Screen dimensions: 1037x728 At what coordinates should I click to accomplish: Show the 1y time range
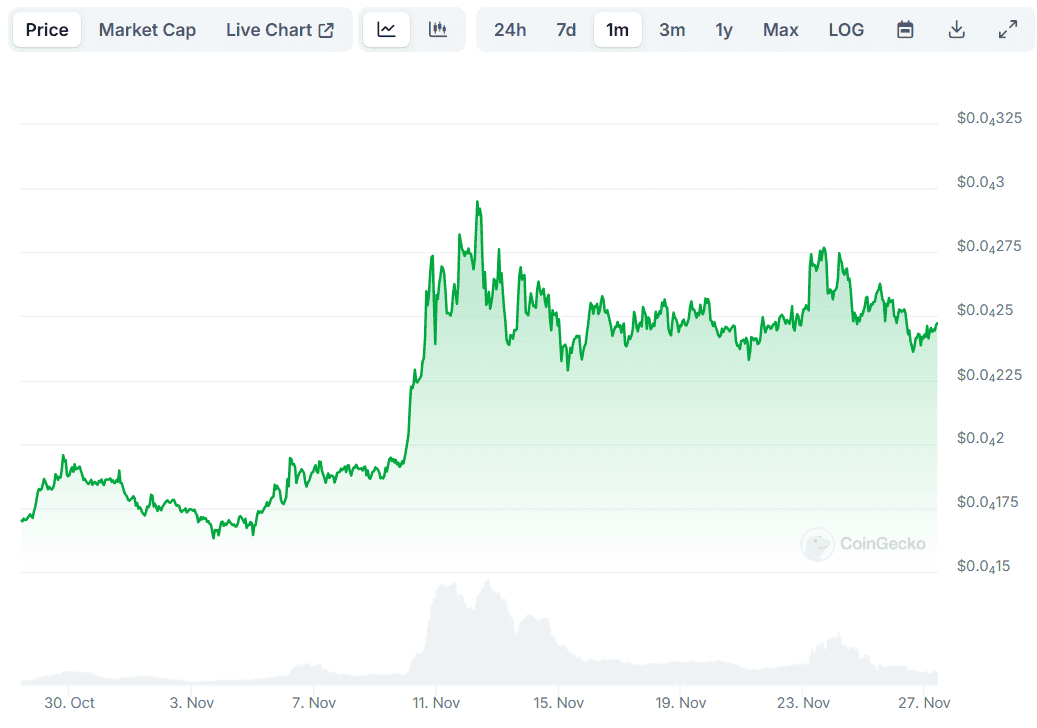click(x=724, y=30)
